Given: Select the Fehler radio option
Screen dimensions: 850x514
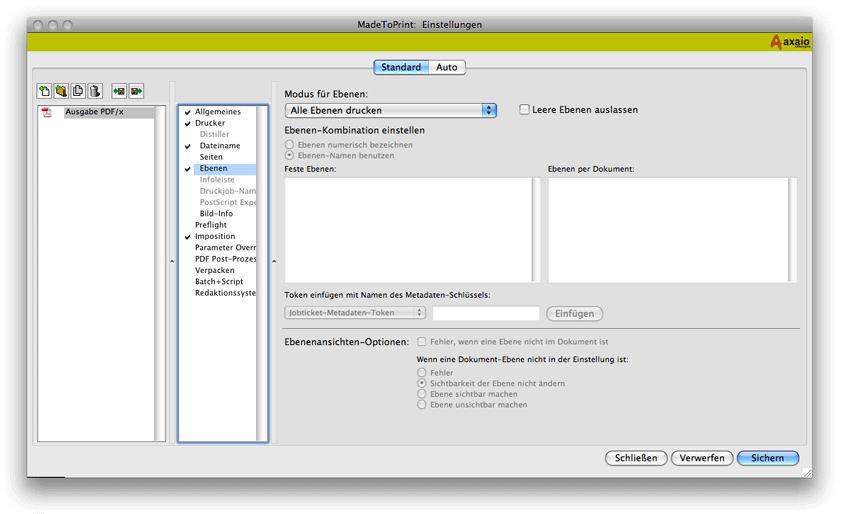Looking at the screenshot, I should [x=422, y=372].
